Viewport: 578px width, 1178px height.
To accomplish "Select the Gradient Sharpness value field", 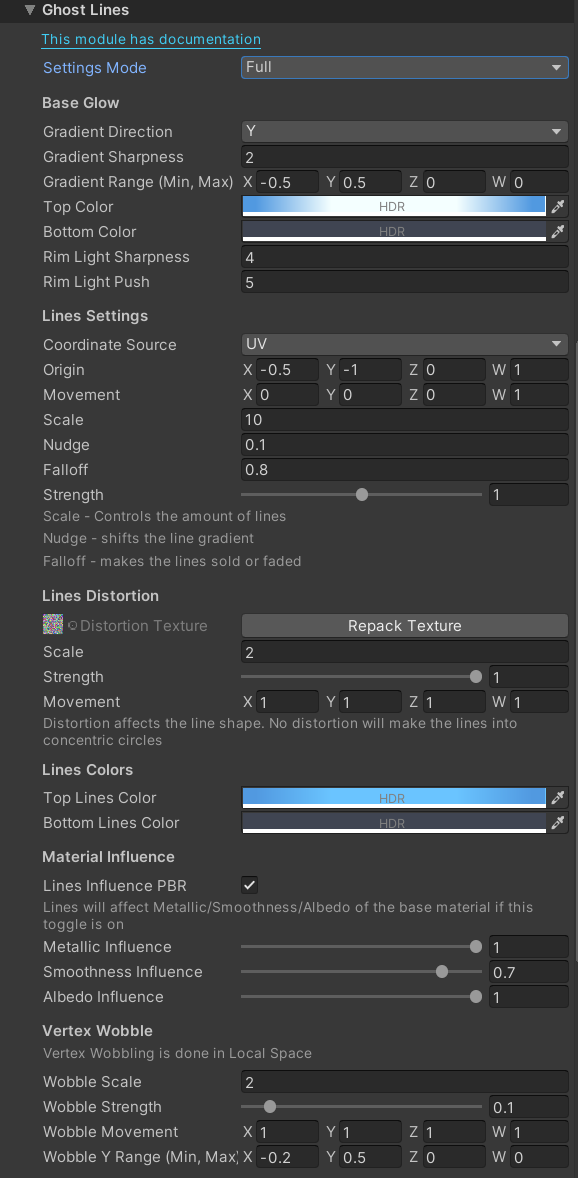I will coord(404,156).
